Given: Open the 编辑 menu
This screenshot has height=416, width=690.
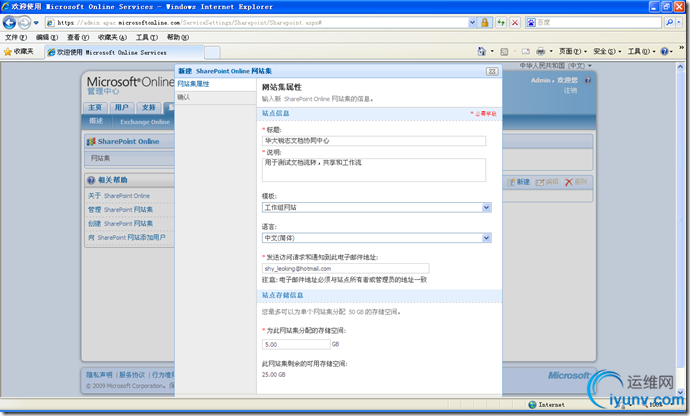Looking at the screenshot, I should click(x=47, y=37).
